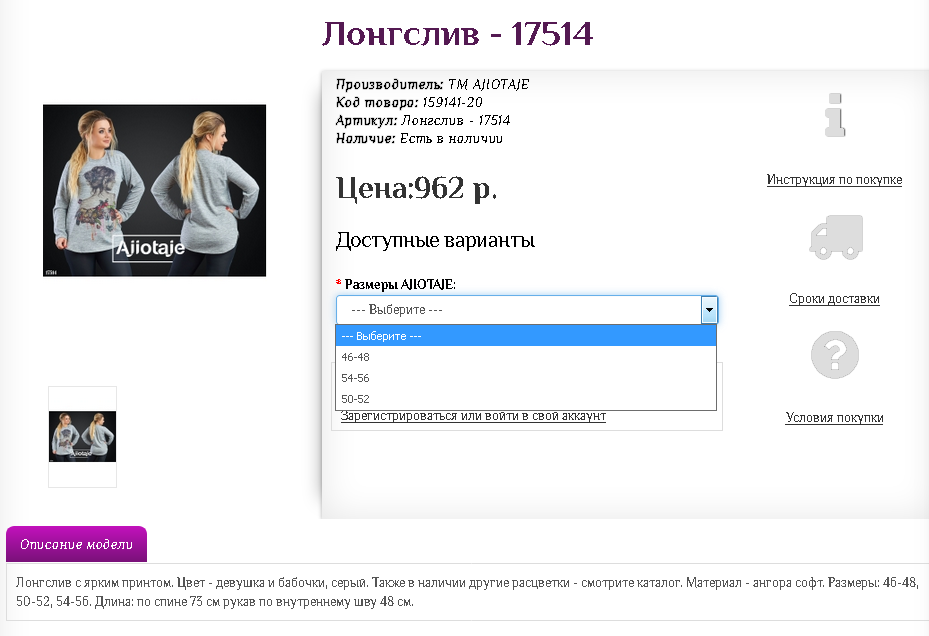Click the Лонгслив - 17514 page title
Viewport: 929px width, 636px height.
point(457,34)
